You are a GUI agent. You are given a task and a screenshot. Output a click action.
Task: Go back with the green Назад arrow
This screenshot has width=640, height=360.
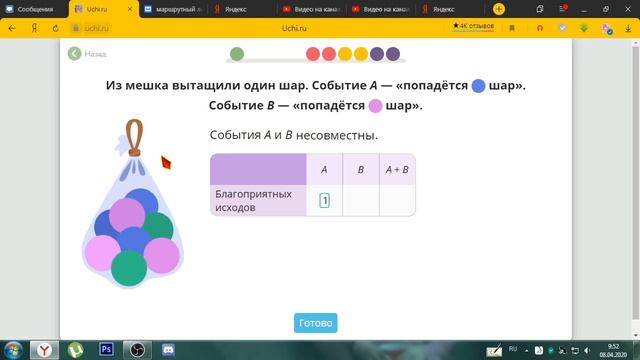pyautogui.click(x=75, y=53)
